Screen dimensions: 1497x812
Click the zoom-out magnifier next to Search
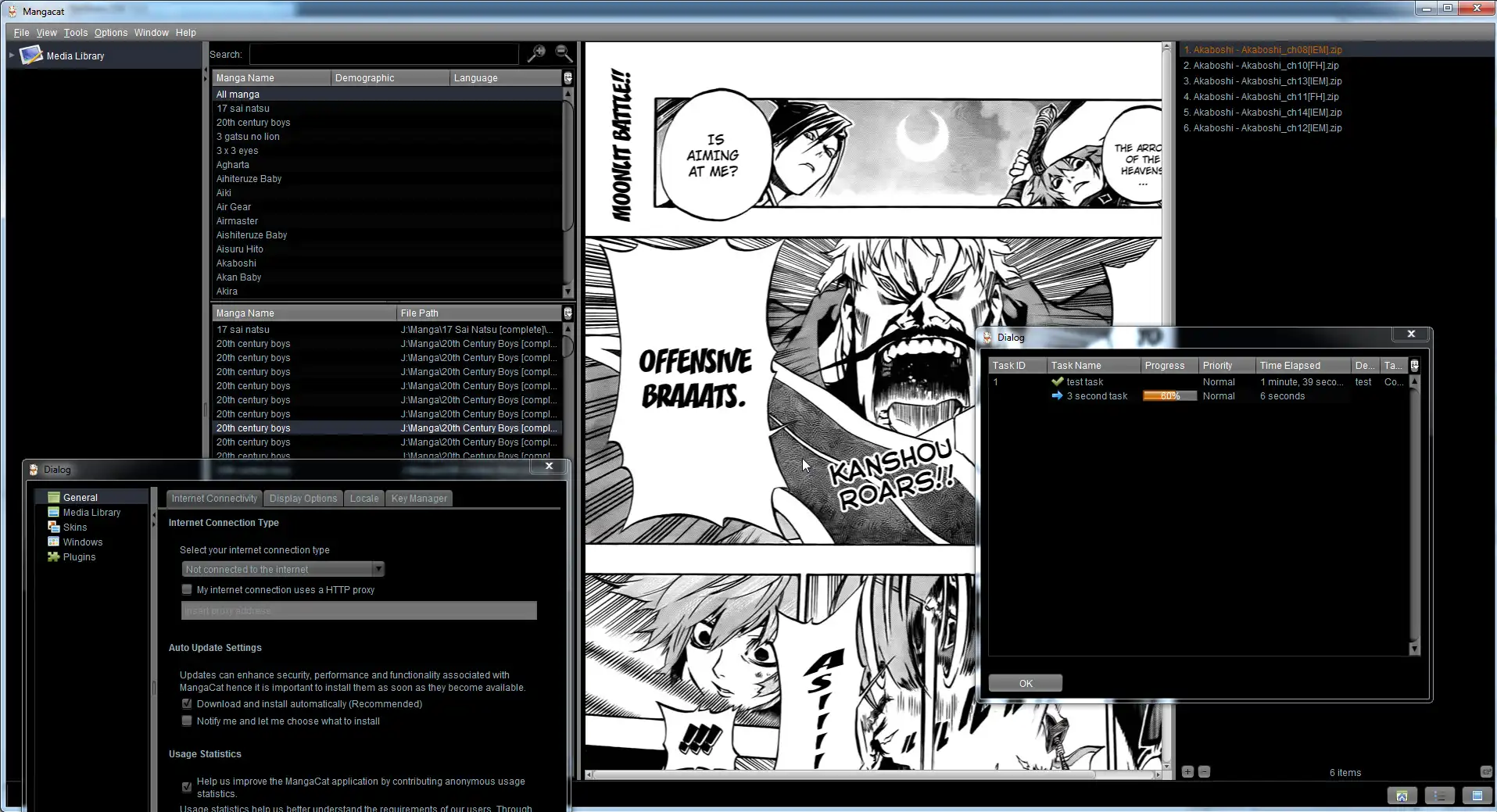564,53
